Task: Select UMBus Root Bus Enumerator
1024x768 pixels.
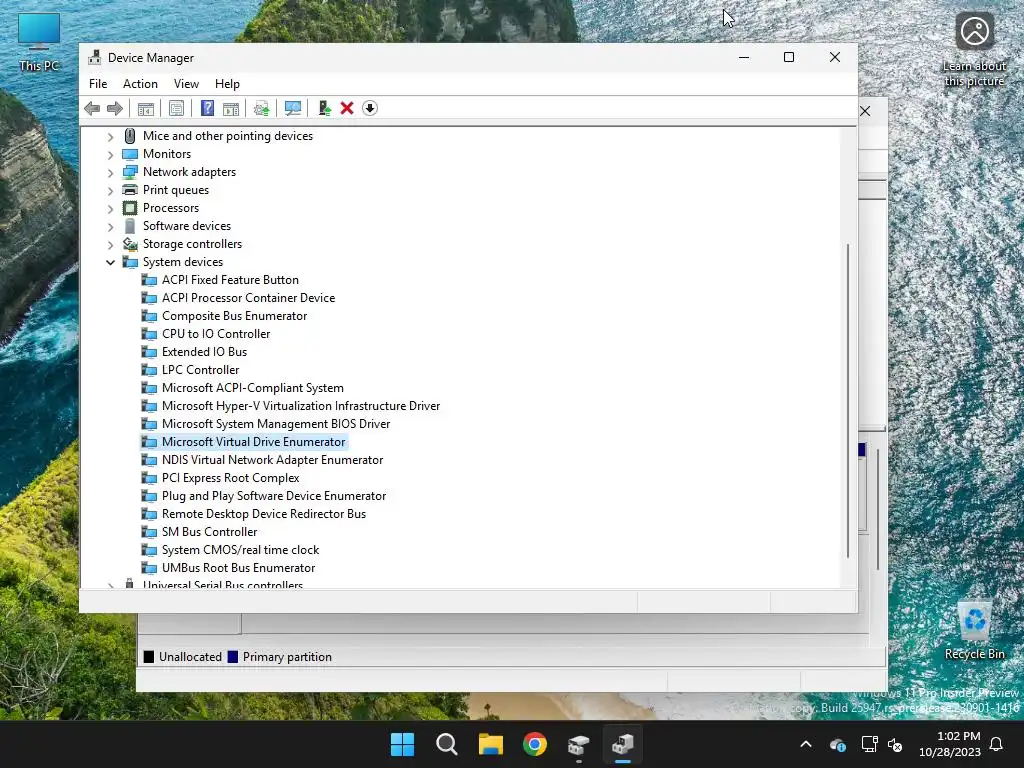Action: click(238, 568)
